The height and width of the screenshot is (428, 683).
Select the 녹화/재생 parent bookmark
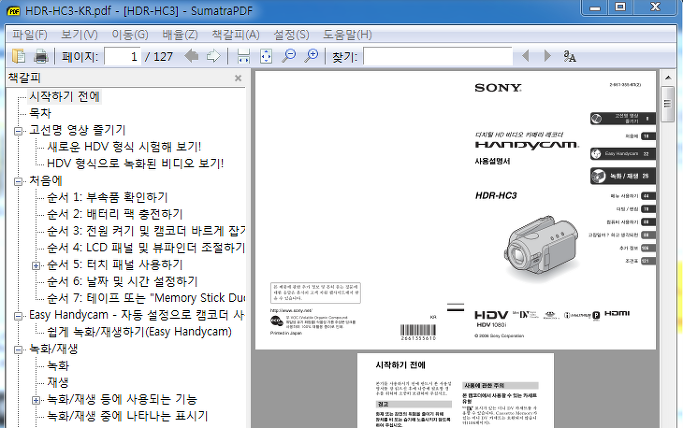coord(54,349)
